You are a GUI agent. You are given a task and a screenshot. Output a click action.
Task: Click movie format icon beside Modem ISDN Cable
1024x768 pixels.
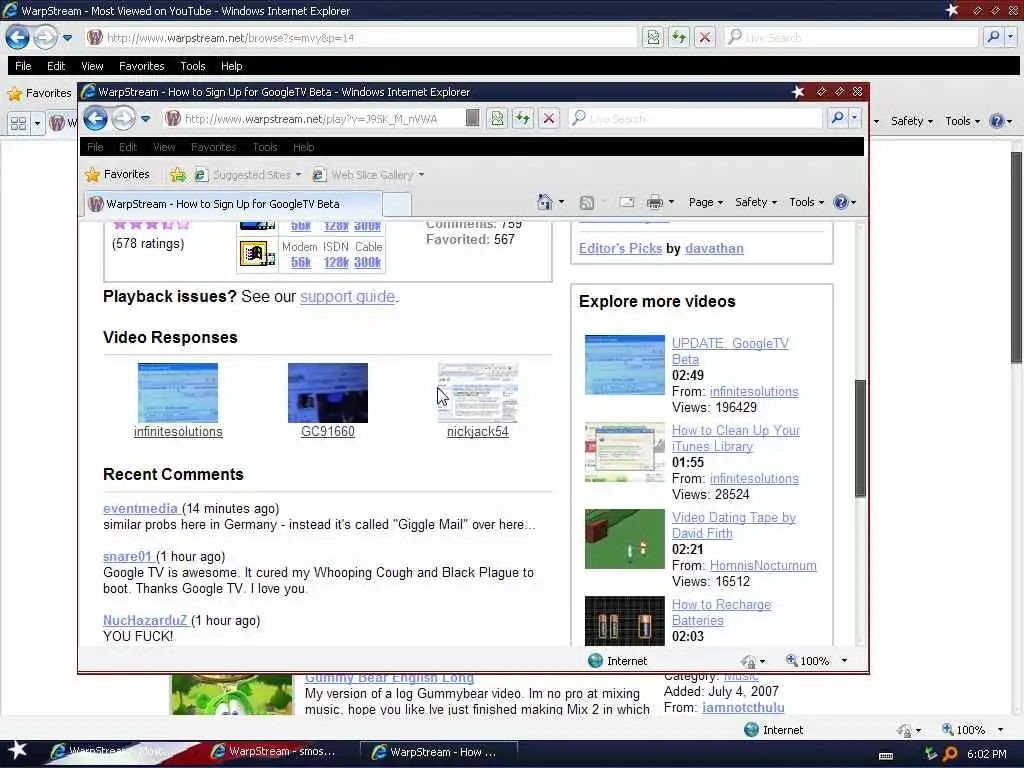[x=257, y=254]
